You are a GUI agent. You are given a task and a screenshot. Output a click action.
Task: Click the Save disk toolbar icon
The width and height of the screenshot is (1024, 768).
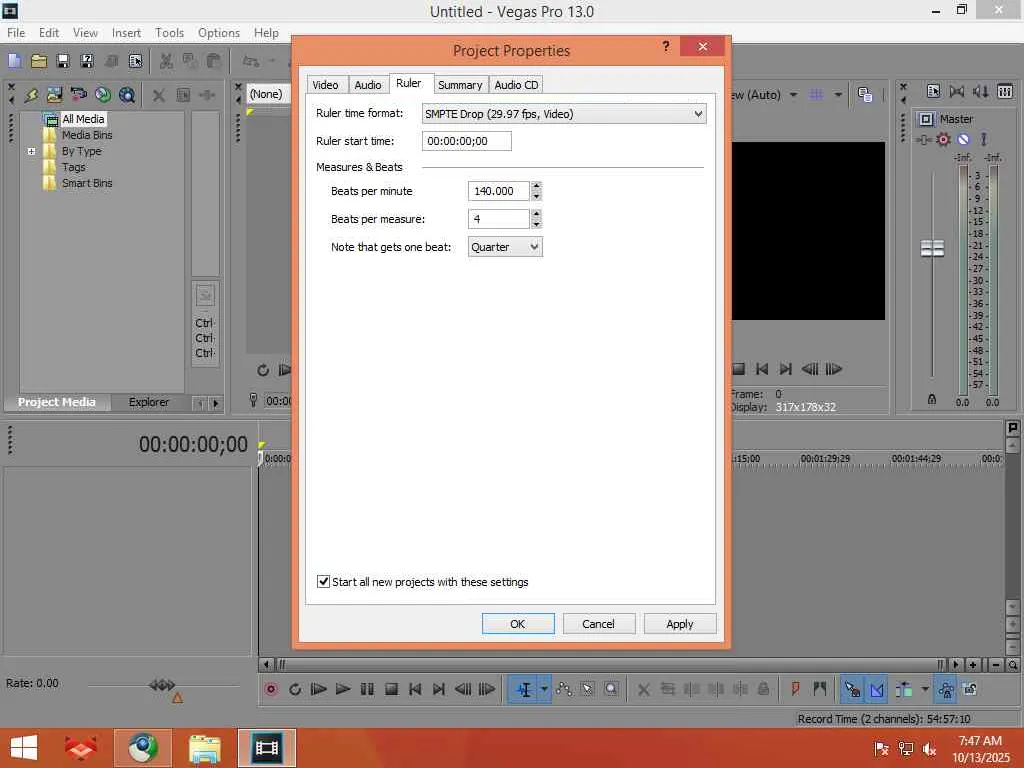(63, 61)
